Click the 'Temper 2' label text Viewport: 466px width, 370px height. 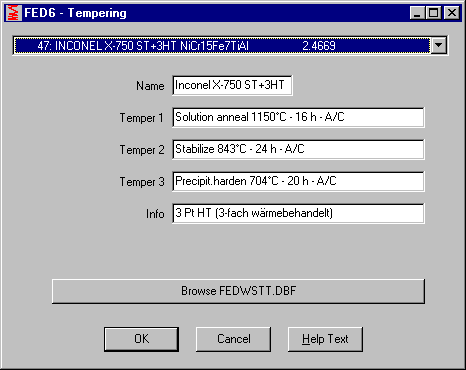142,150
